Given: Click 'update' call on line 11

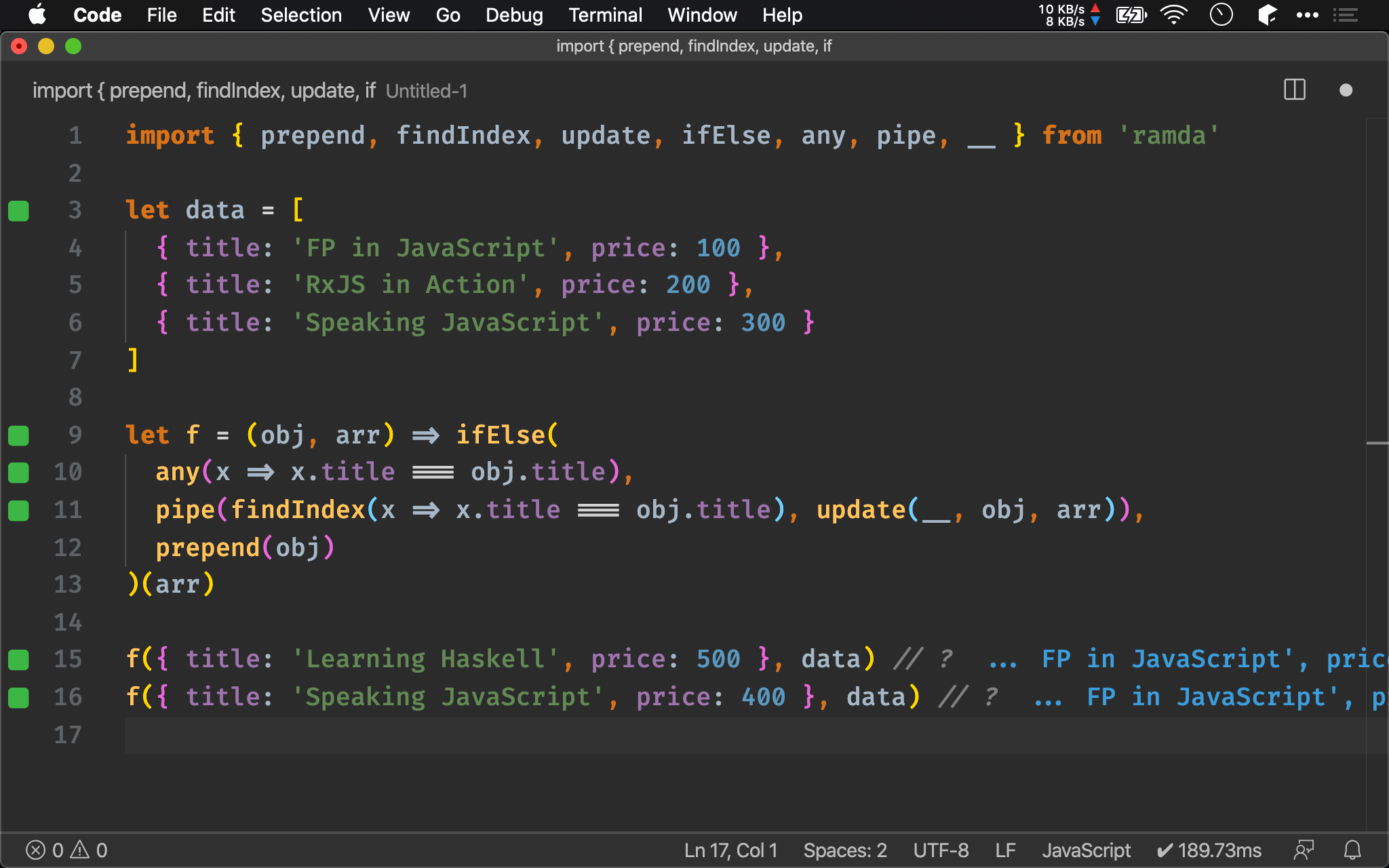Looking at the screenshot, I should click(x=861, y=510).
